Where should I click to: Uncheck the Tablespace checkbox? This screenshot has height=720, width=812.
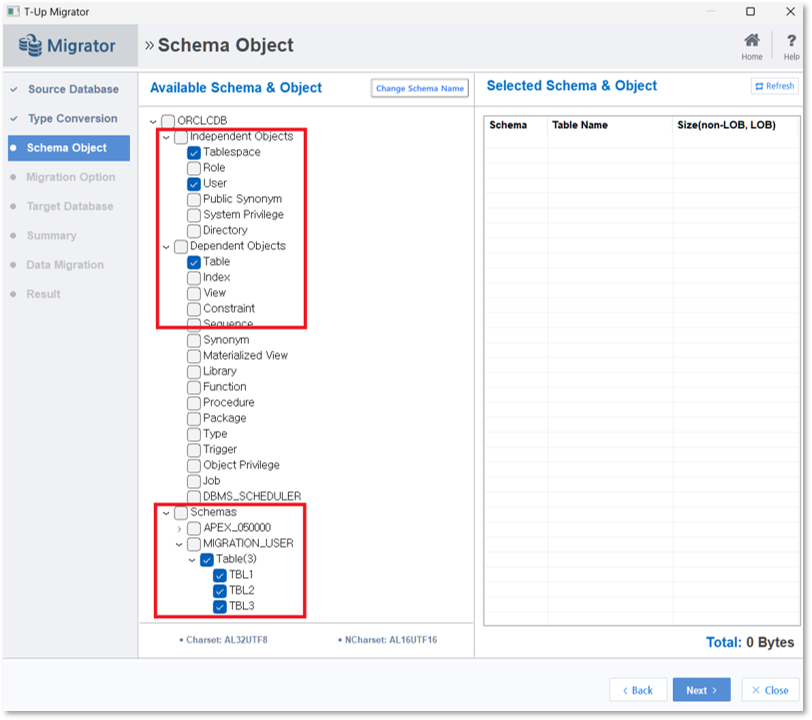[x=194, y=153]
